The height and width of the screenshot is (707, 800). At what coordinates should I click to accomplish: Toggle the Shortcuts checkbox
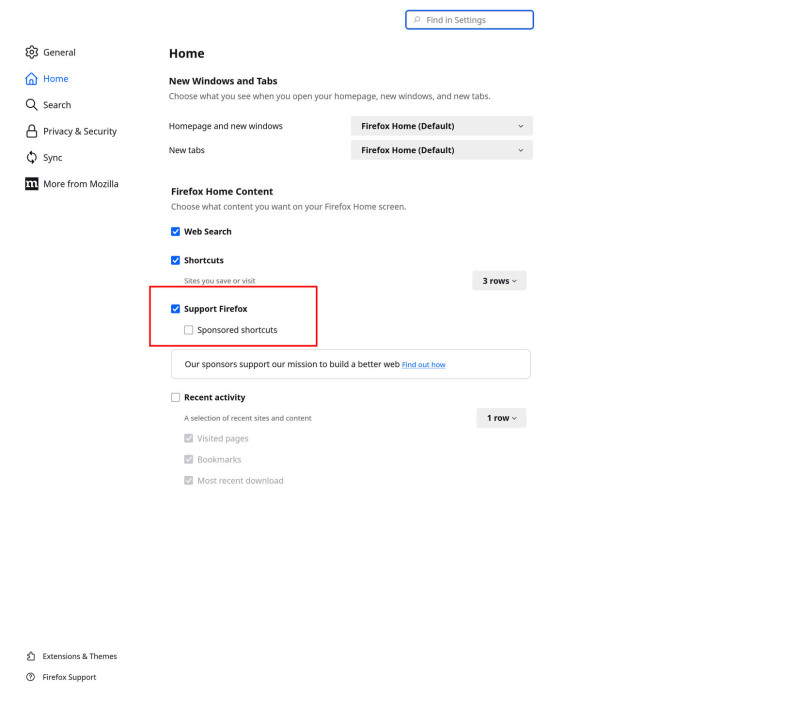click(x=176, y=260)
